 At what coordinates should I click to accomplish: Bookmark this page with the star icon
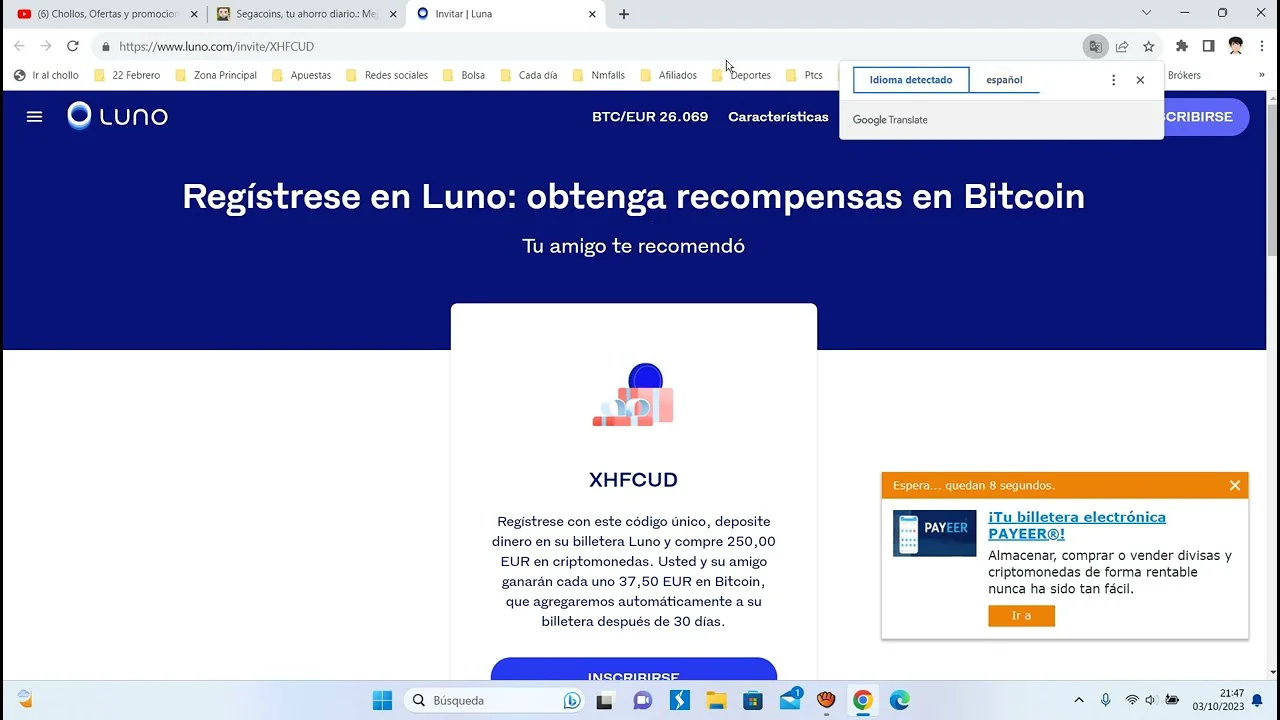[1149, 46]
